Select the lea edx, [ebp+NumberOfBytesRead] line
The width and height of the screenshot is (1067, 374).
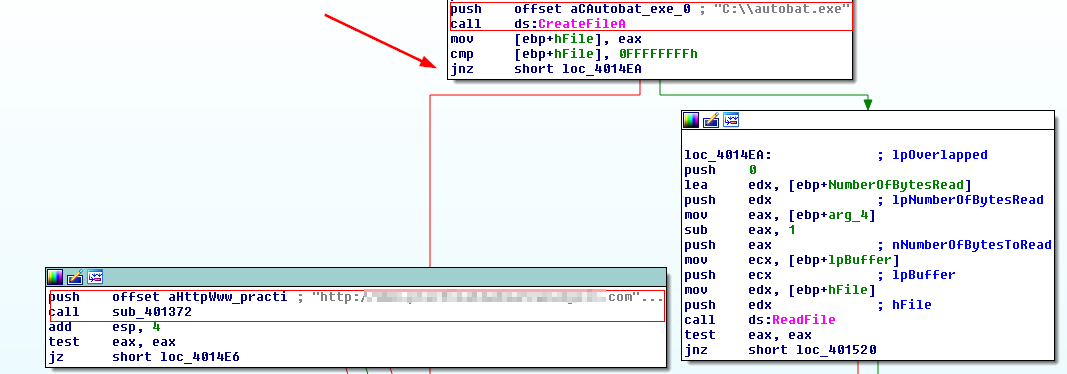click(x=827, y=185)
